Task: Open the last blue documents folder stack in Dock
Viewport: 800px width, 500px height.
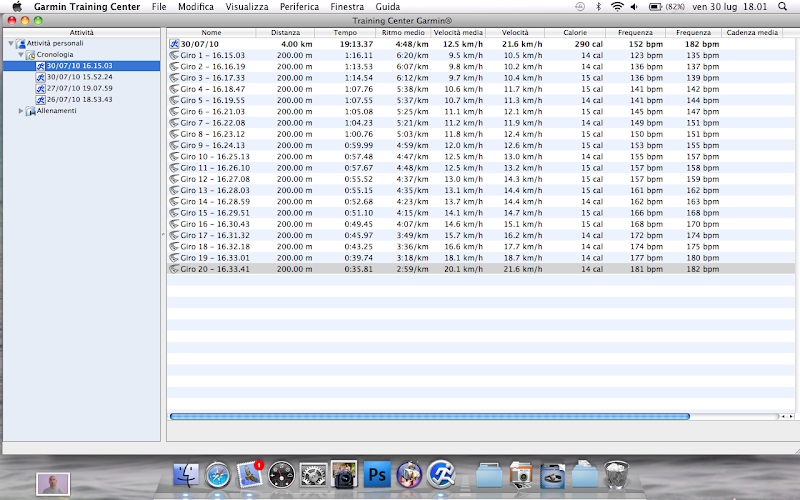Action: click(x=585, y=474)
